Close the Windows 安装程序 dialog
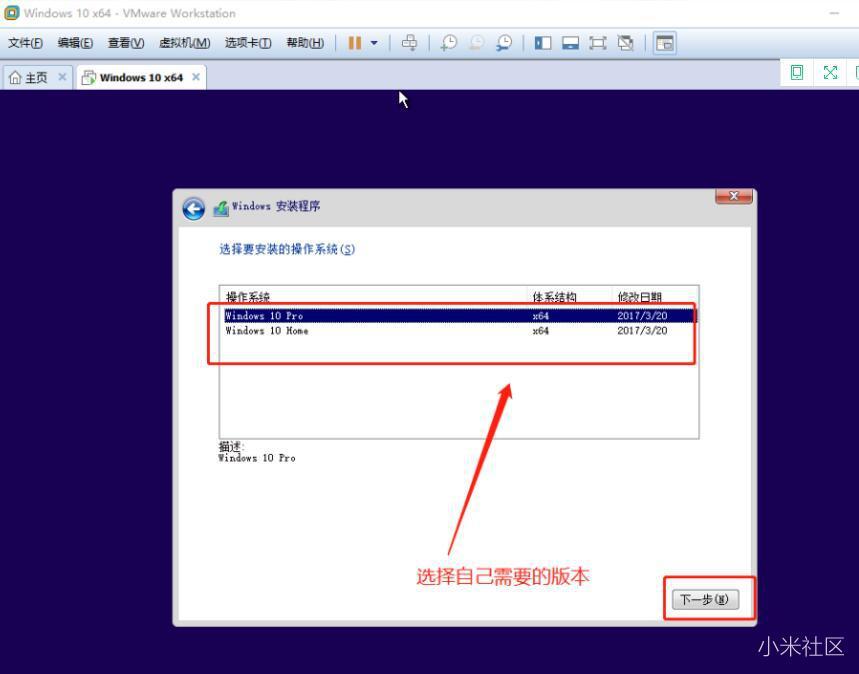Screen dimensions: 859x674 [734, 196]
